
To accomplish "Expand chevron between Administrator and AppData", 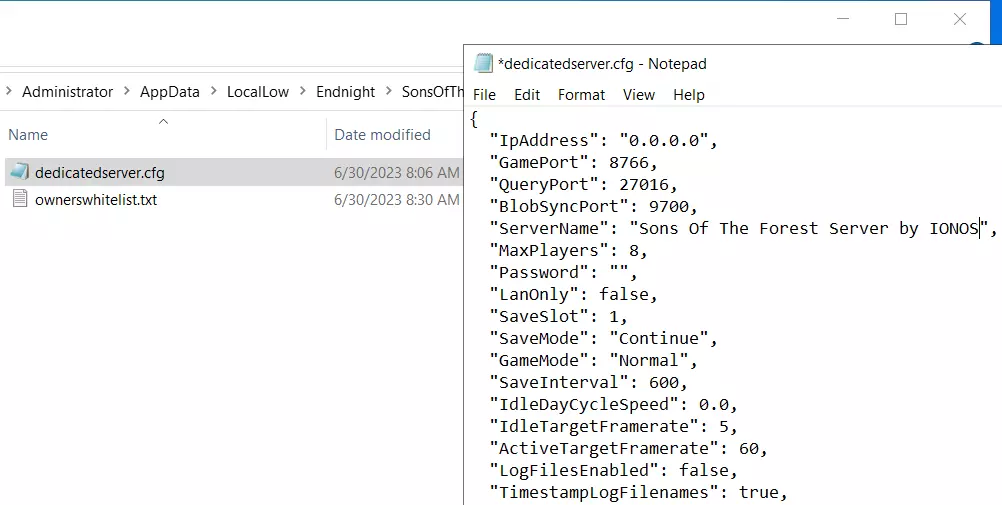I will click(127, 92).
